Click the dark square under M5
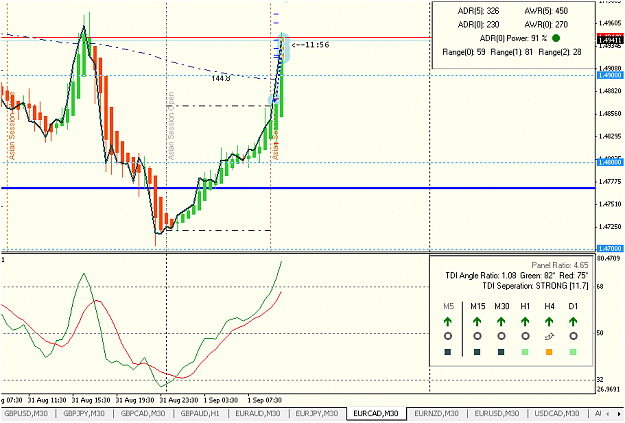Screen dimensions: 625x423 click(x=448, y=352)
